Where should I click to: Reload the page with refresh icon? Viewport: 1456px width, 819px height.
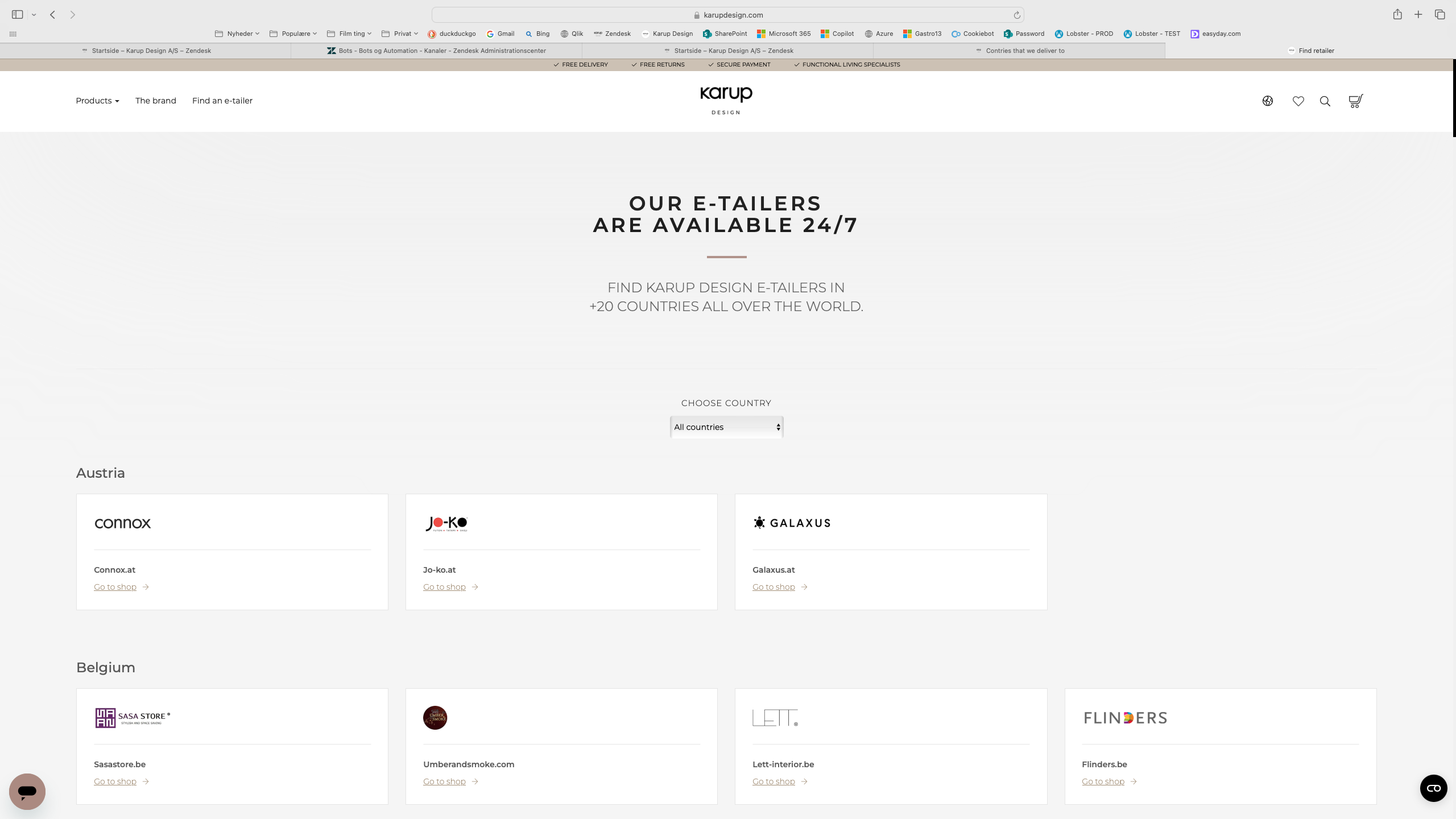(x=1016, y=15)
